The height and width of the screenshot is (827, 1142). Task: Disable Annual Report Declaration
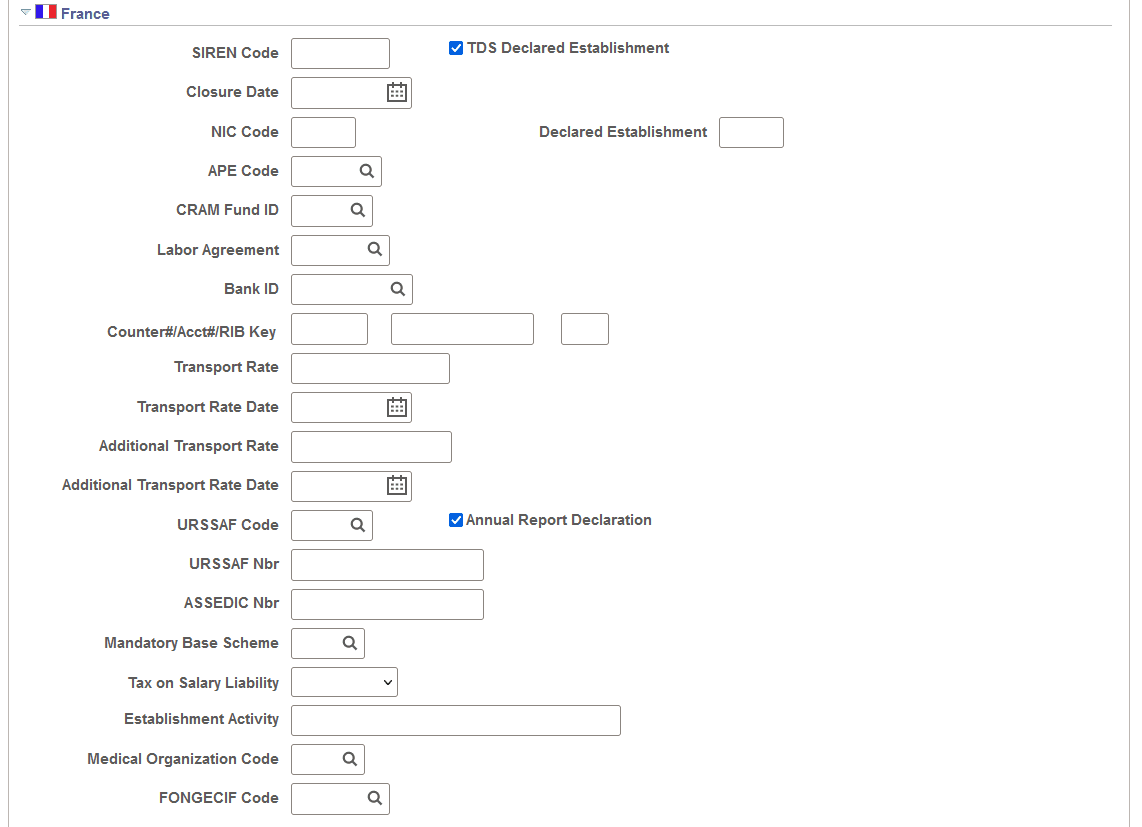click(456, 519)
